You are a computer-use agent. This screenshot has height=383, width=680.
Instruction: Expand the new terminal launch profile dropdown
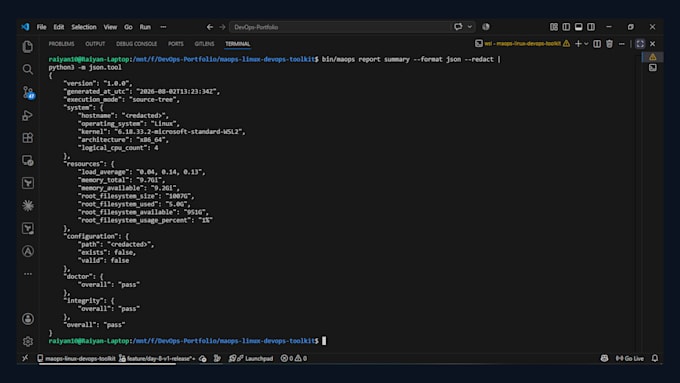click(586, 44)
